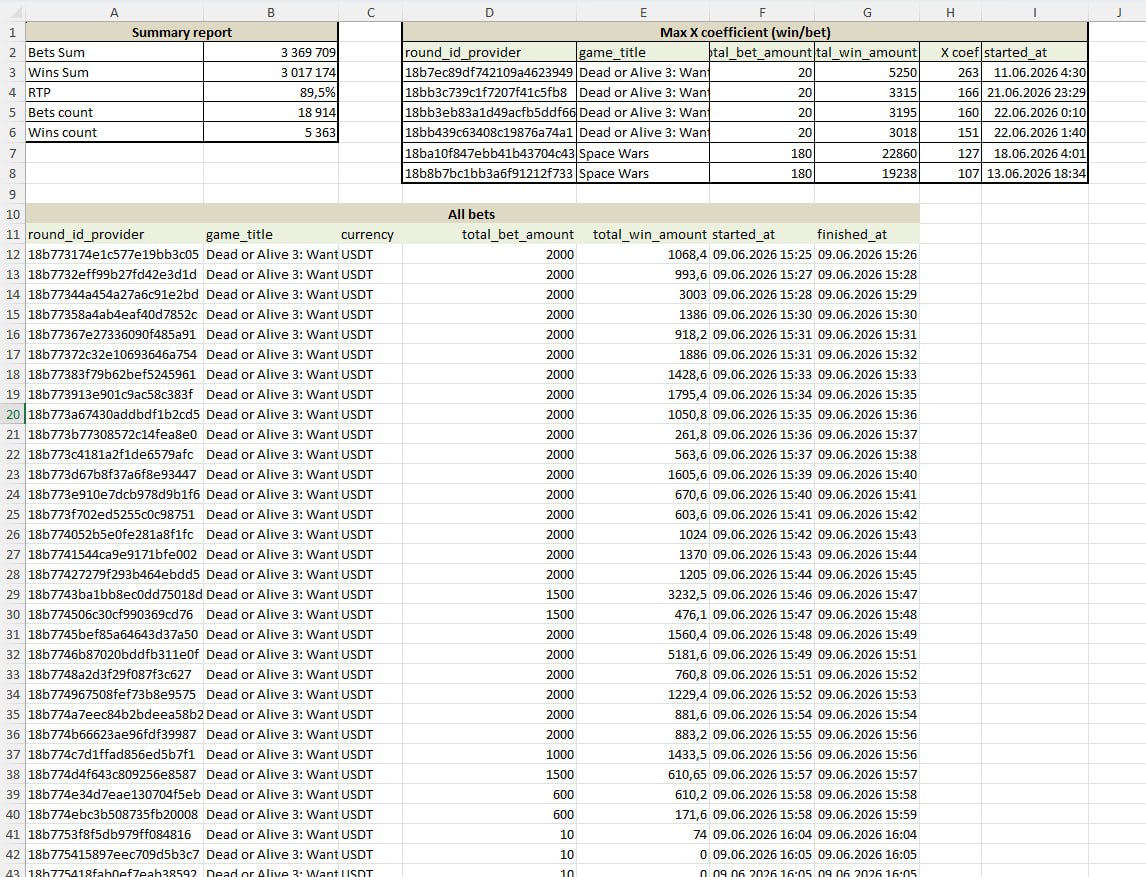This screenshot has height=877, width=1146.
Task: Click the Summary report title cell
Action: click(181, 32)
